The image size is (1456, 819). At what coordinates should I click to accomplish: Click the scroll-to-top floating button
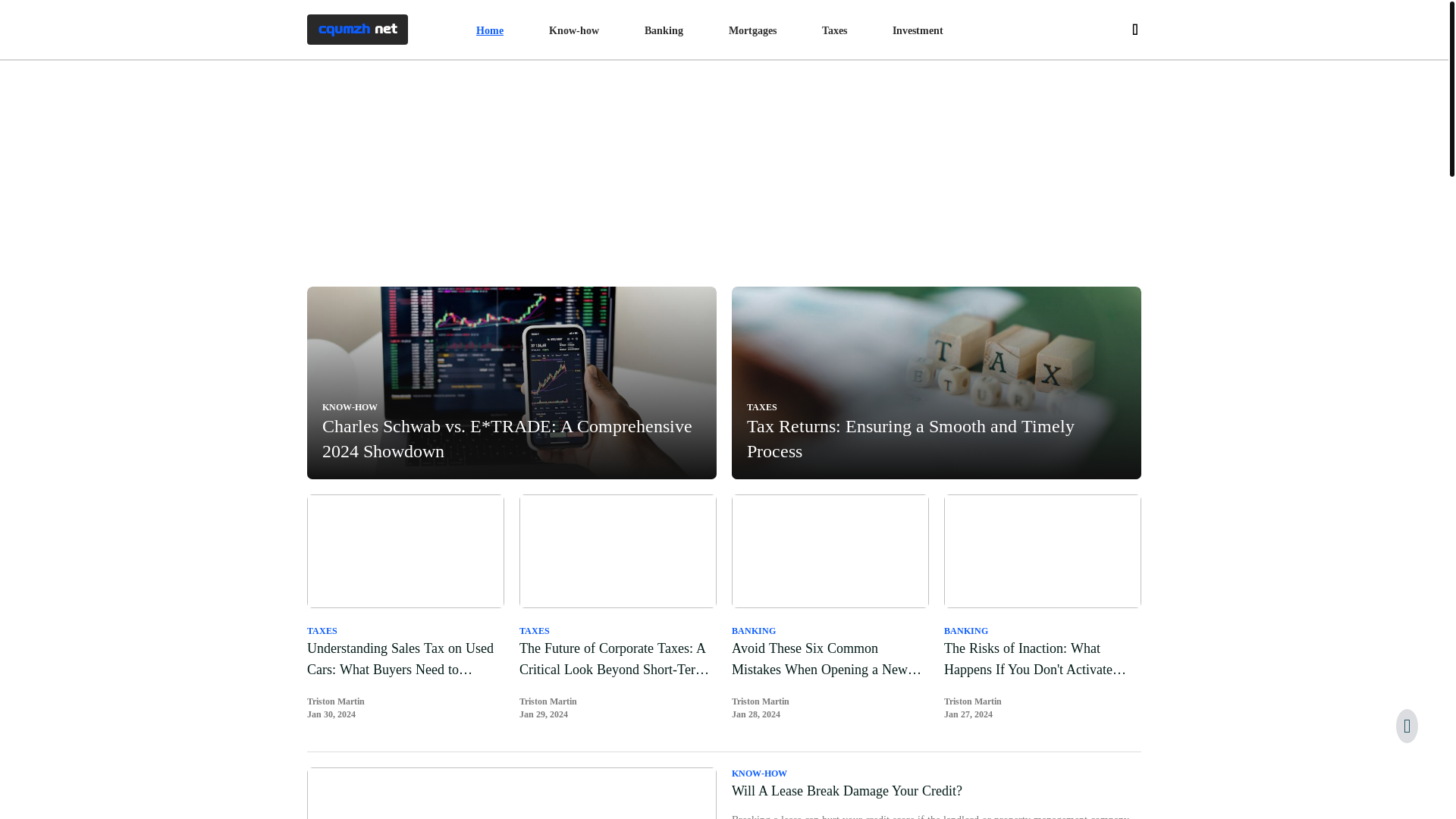(1407, 726)
